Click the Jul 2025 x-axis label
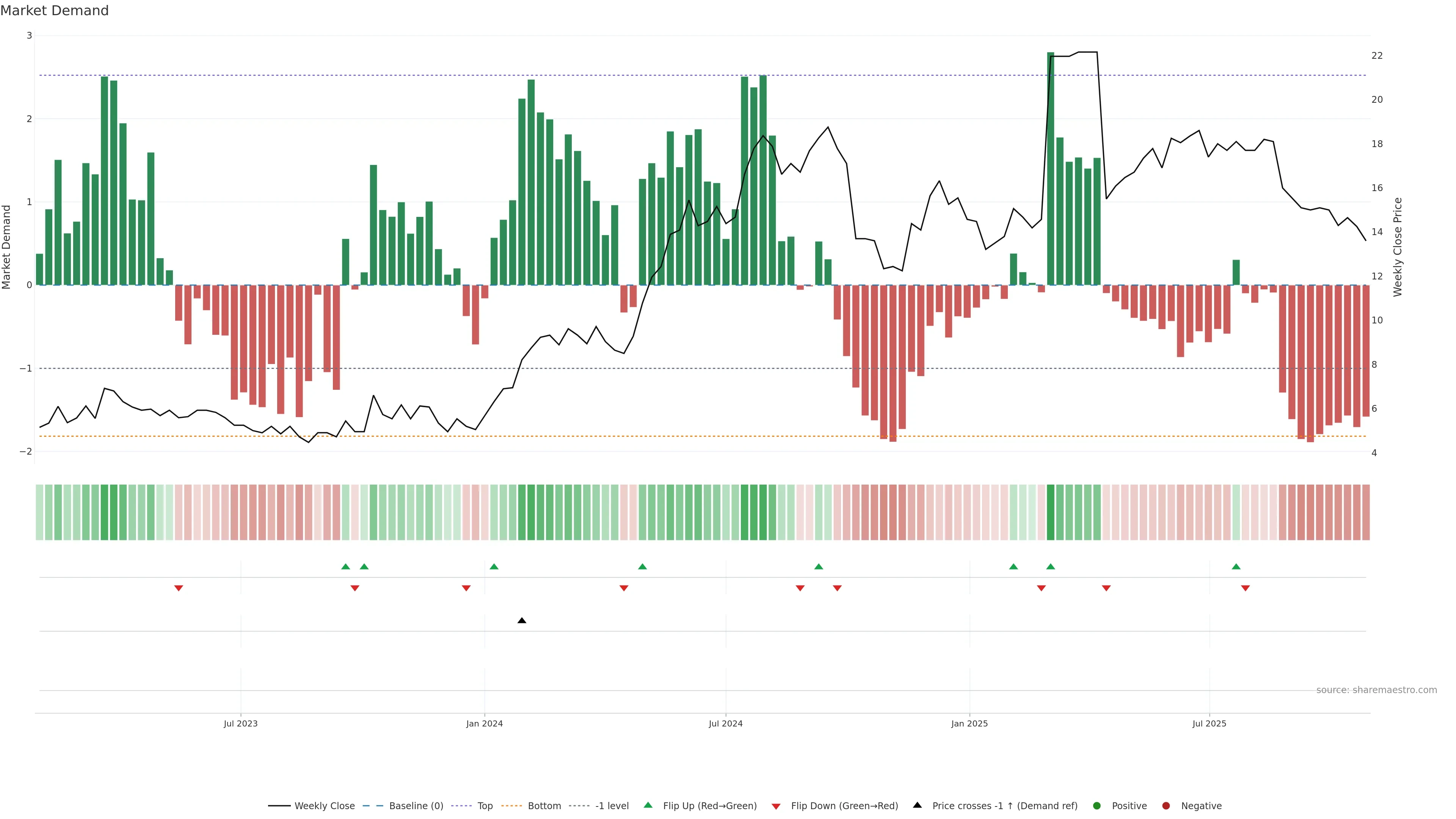The image size is (1456, 819). coord(1209,723)
